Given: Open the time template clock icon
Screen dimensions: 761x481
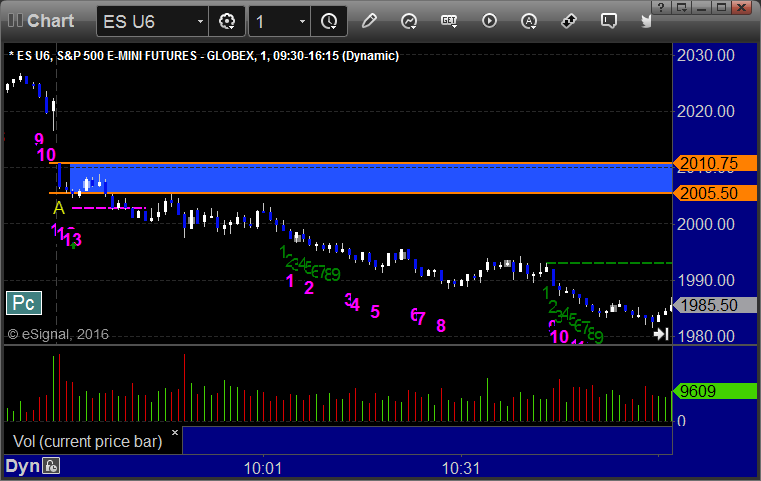Looking at the screenshot, I should pos(329,21).
